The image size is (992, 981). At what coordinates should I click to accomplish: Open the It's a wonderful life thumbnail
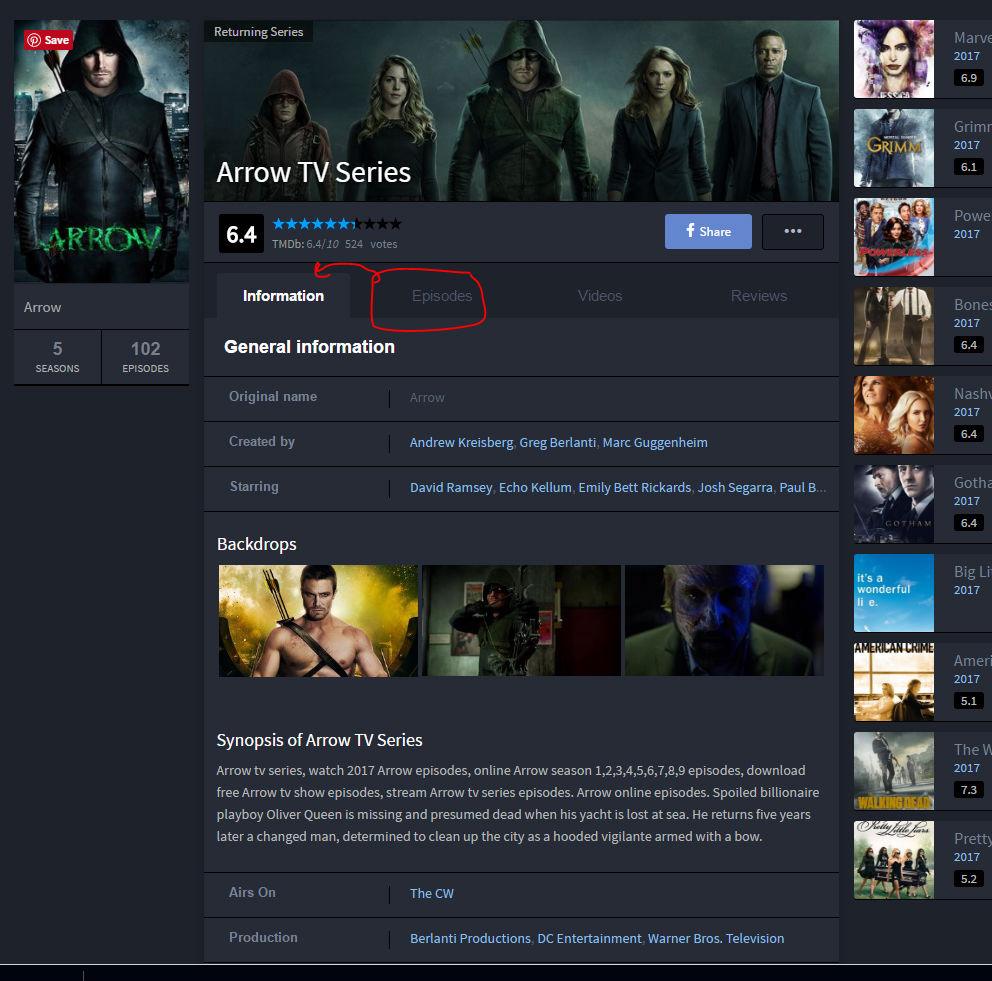(893, 593)
